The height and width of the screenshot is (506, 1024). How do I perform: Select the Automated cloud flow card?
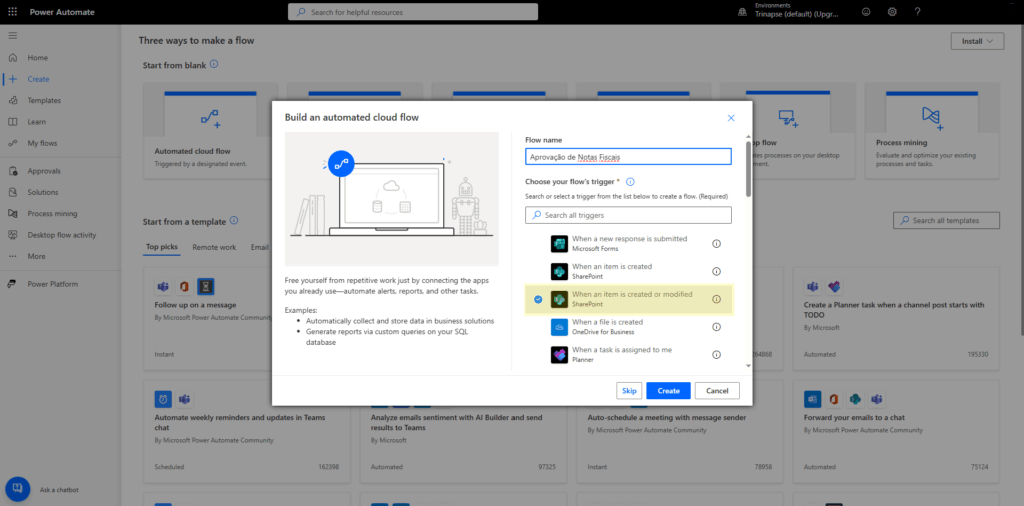coord(210,131)
